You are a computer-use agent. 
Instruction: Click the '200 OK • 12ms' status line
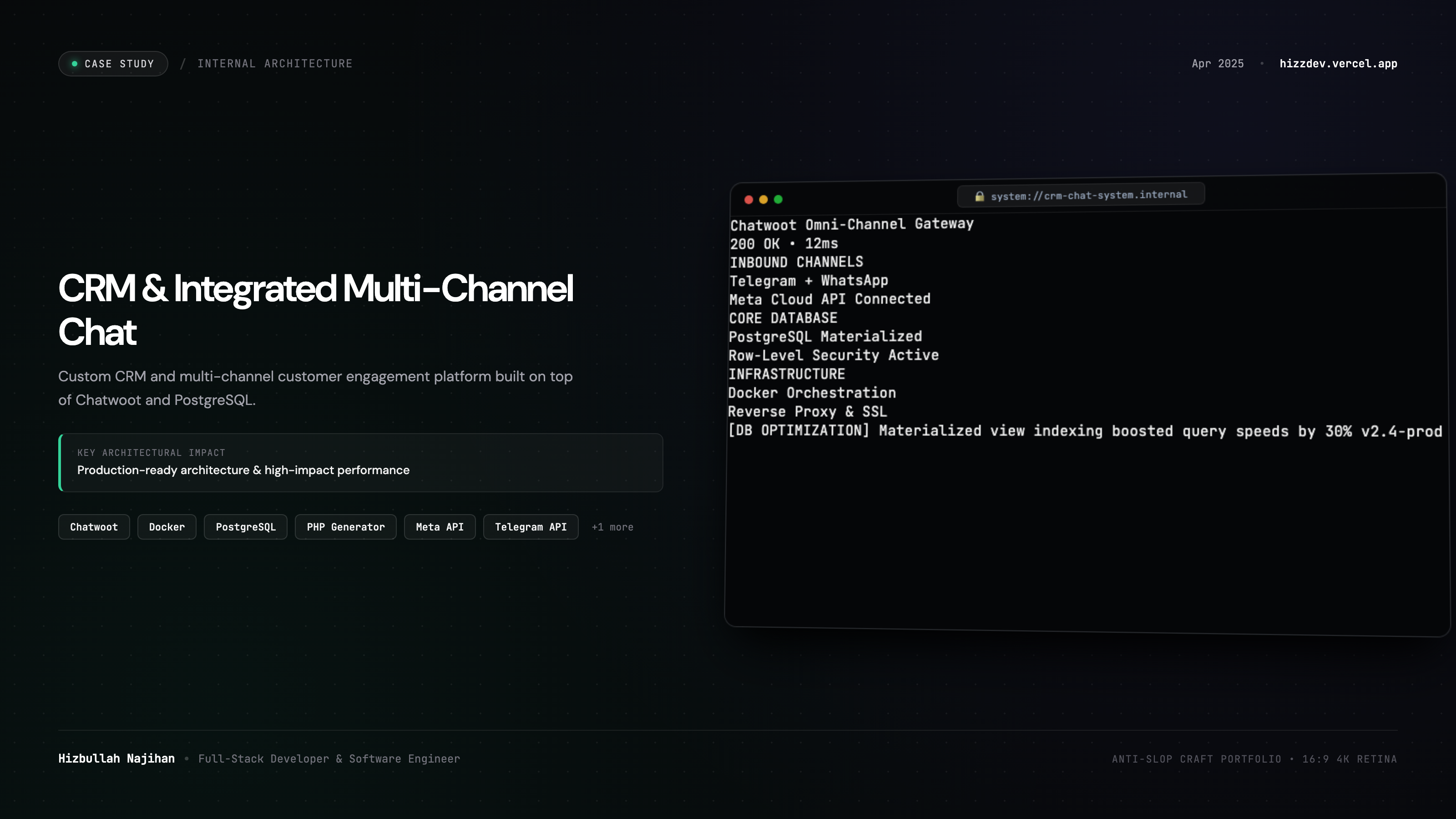point(784,243)
